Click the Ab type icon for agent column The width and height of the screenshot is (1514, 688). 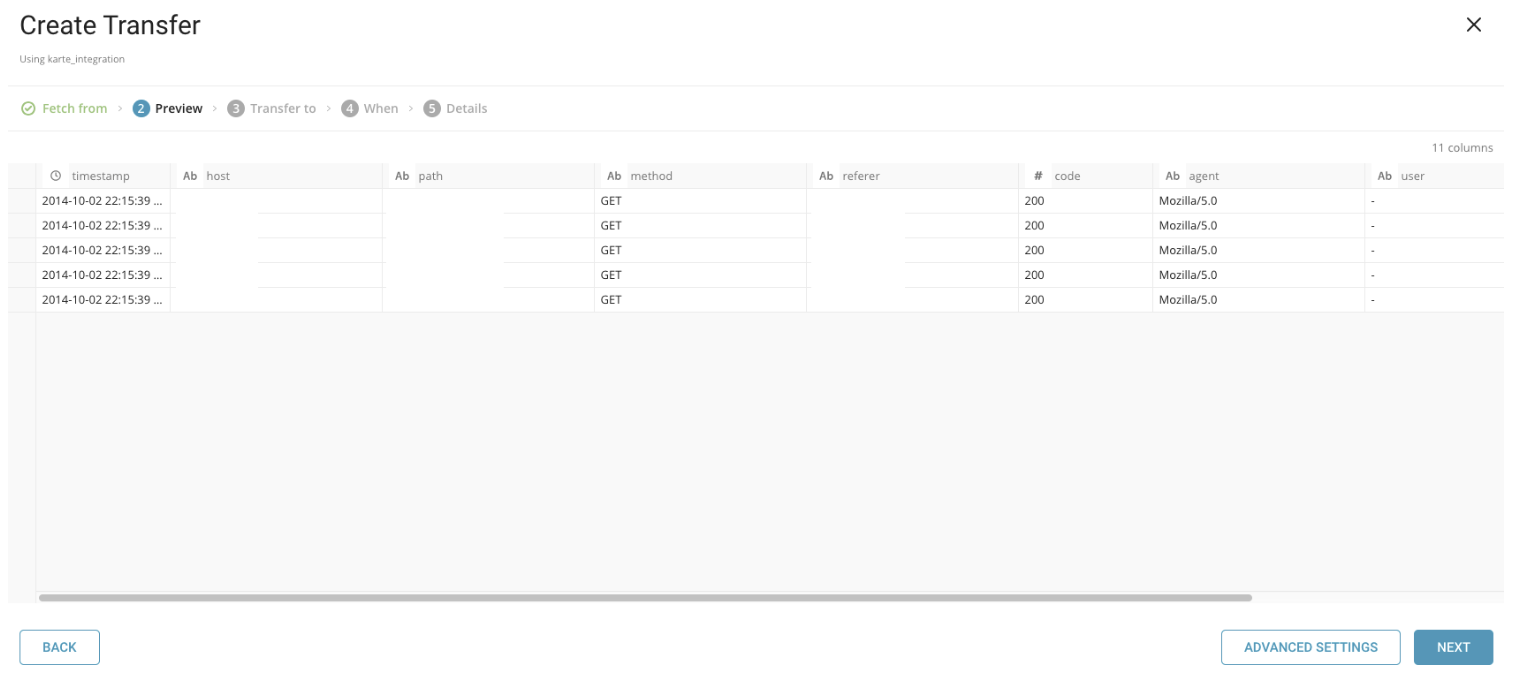1172,176
